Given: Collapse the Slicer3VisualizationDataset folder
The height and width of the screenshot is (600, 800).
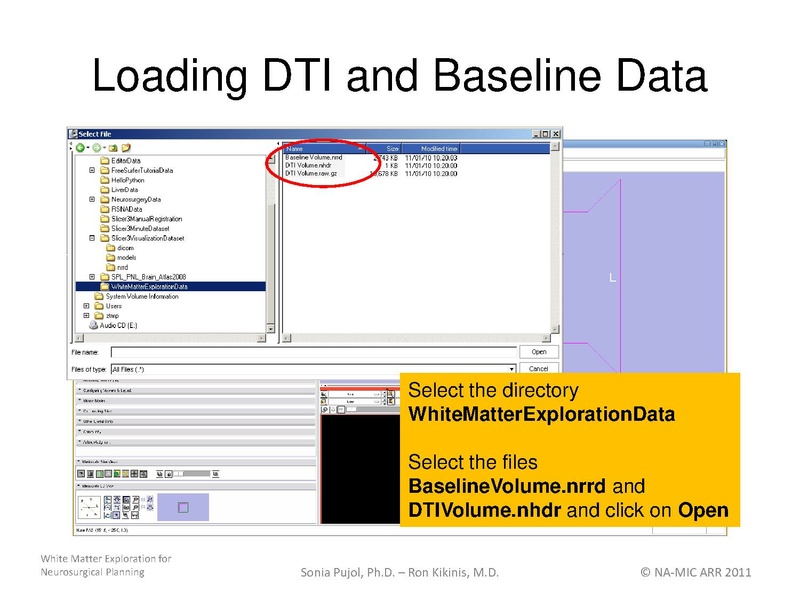Looking at the screenshot, I should coord(93,238).
